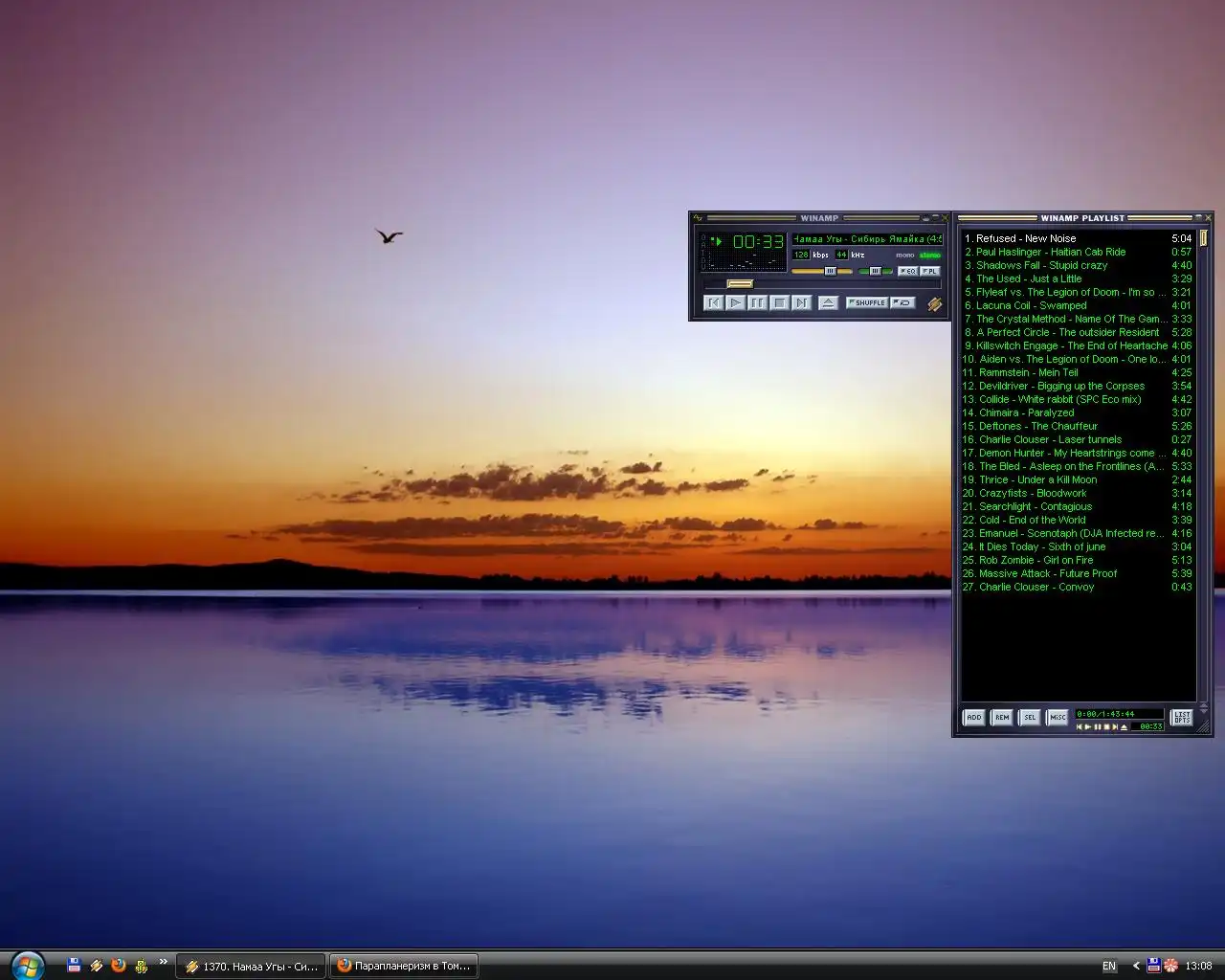Click the Previous track button in Winamp

point(713,302)
